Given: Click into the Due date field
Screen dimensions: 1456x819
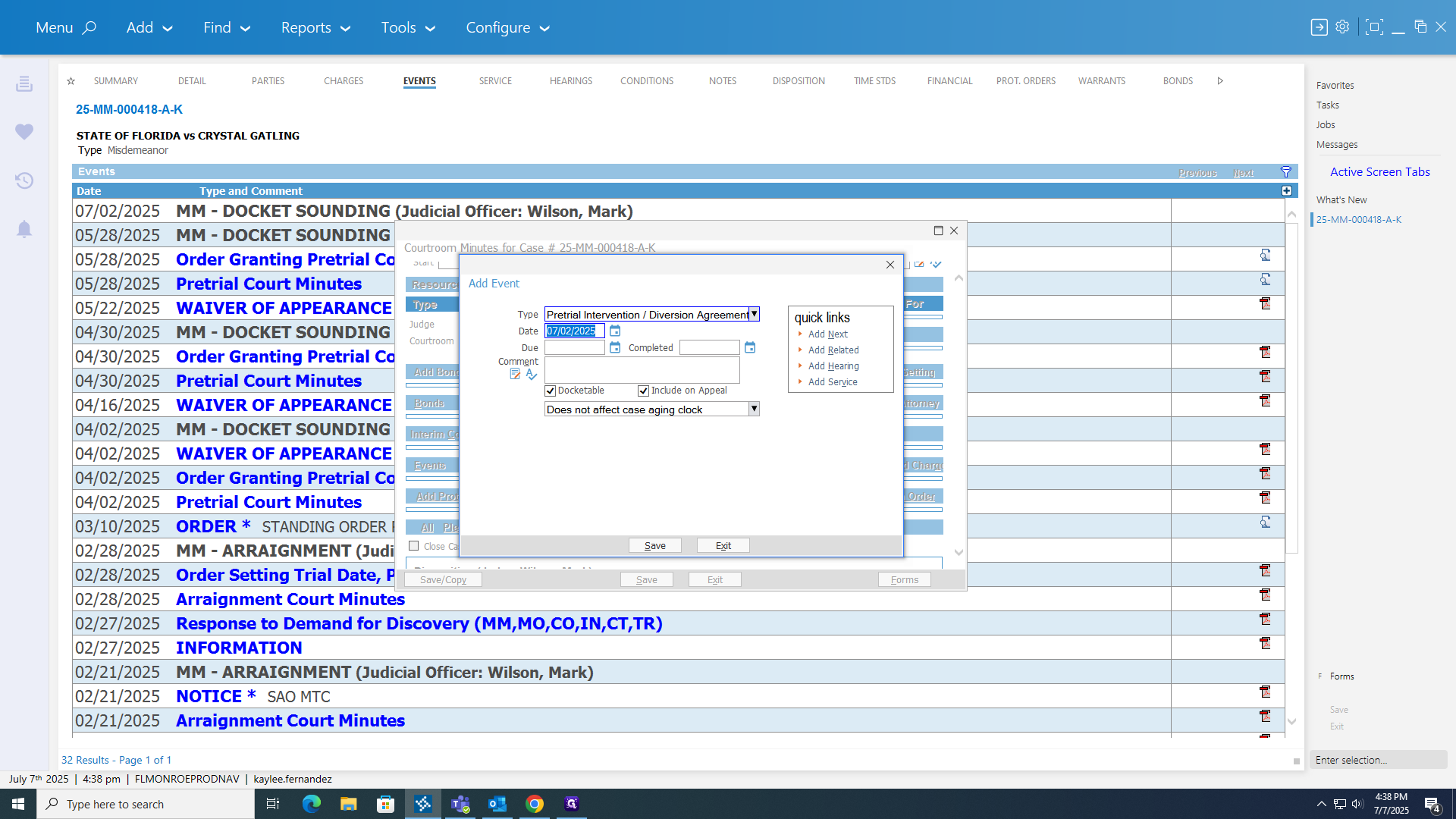Looking at the screenshot, I should click(x=575, y=348).
